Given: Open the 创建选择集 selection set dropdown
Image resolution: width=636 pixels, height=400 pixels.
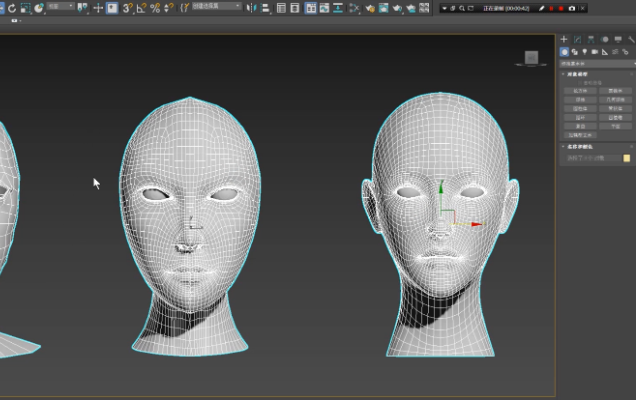Looking at the screenshot, I should click(x=216, y=7).
